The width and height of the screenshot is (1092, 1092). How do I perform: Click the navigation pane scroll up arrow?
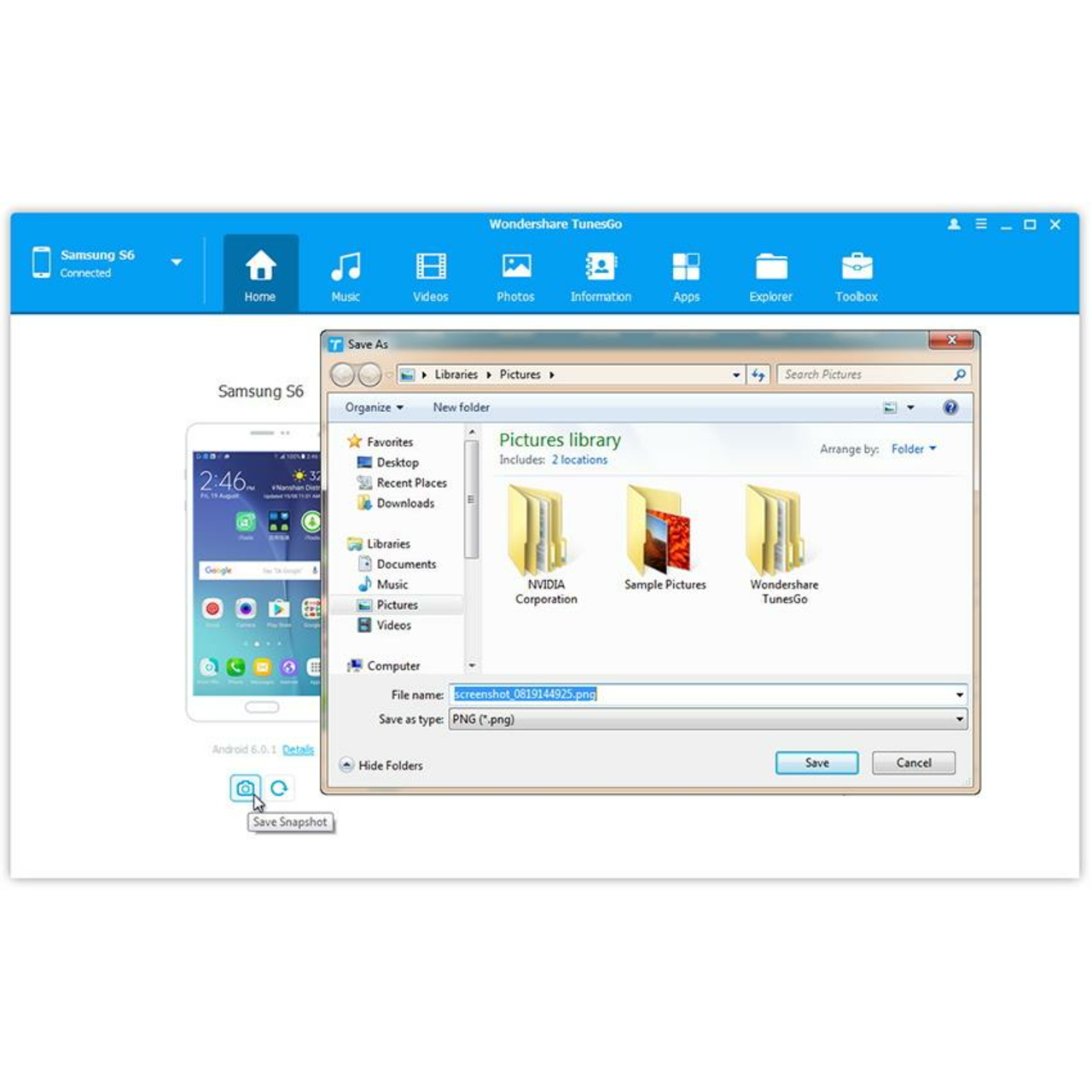coord(471,433)
